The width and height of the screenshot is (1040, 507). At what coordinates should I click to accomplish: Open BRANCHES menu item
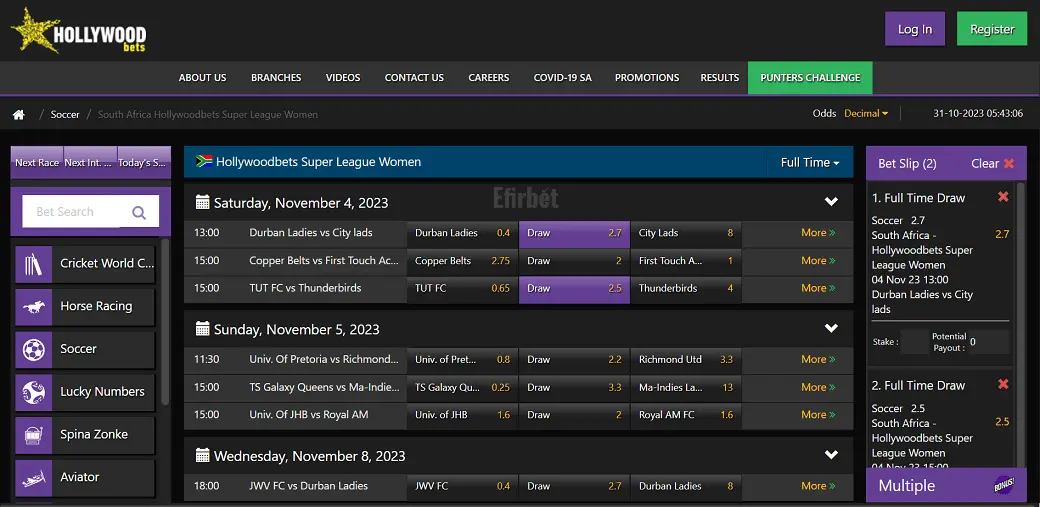click(x=276, y=78)
